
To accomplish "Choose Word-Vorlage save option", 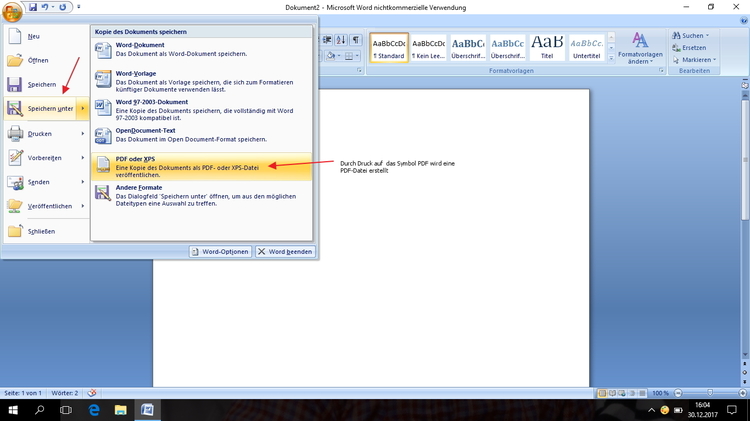I will (x=201, y=81).
